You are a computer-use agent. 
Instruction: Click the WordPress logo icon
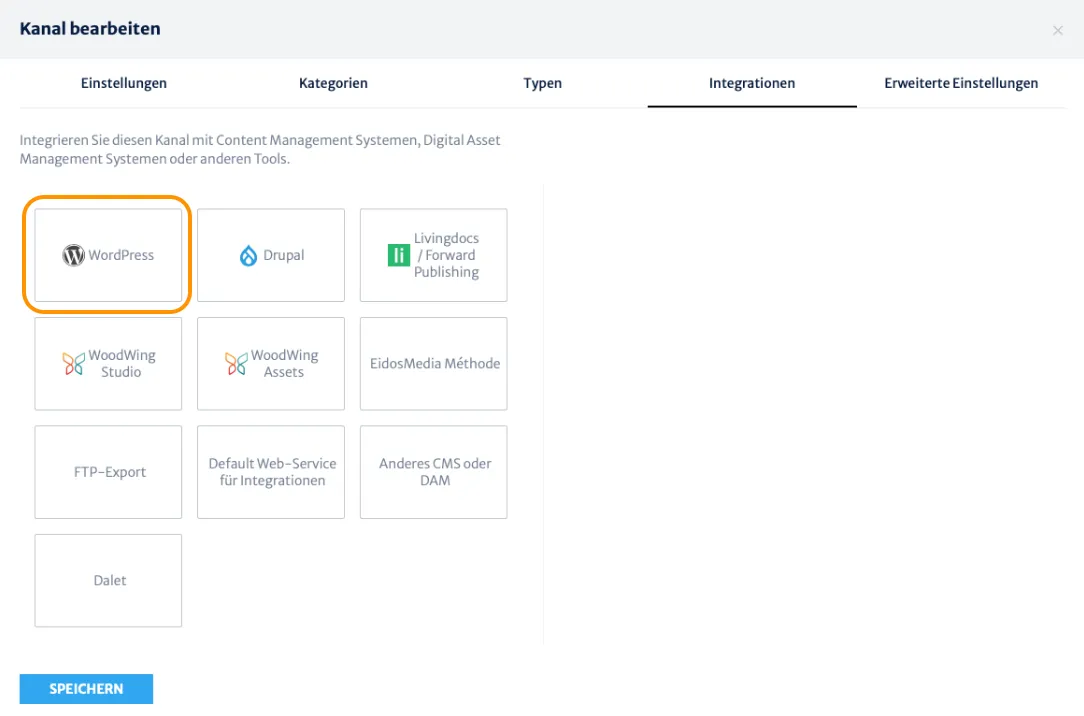pyautogui.click(x=73, y=256)
